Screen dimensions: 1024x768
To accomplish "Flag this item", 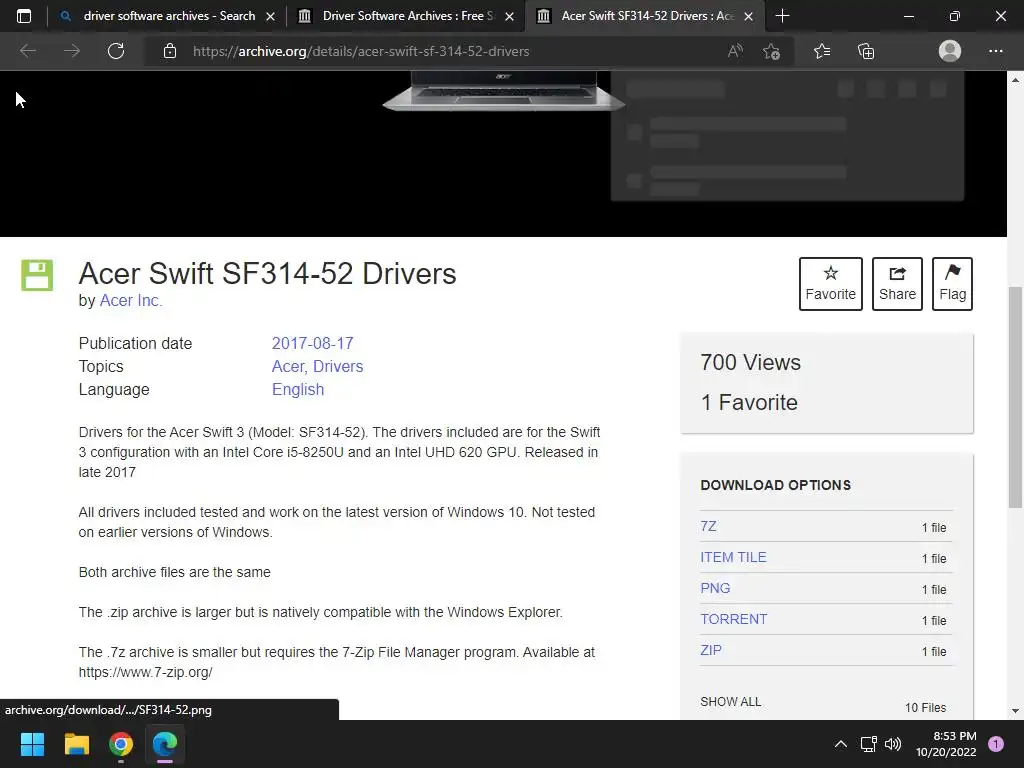I will [952, 283].
